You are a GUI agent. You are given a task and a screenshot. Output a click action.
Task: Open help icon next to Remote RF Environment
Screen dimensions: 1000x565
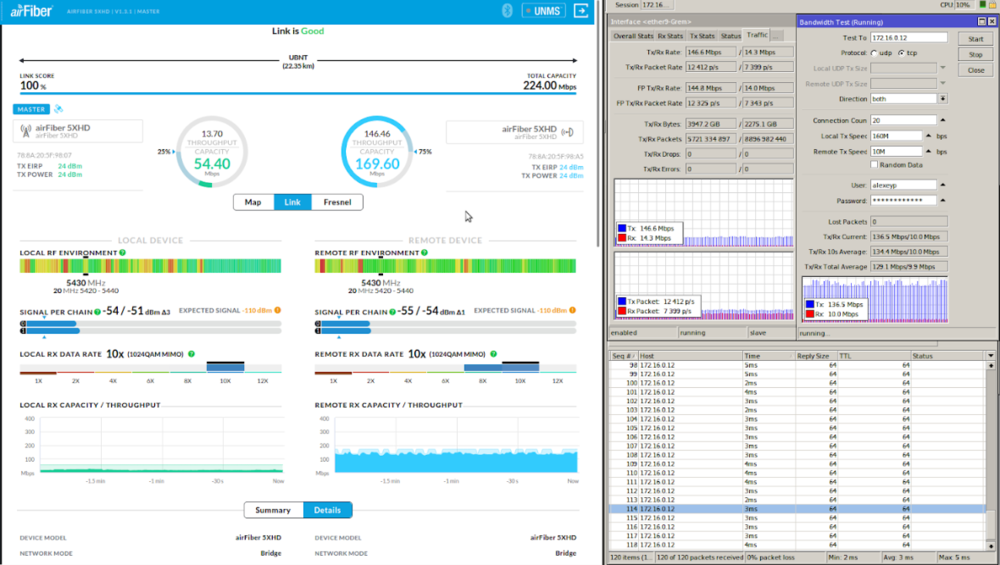[425, 253]
